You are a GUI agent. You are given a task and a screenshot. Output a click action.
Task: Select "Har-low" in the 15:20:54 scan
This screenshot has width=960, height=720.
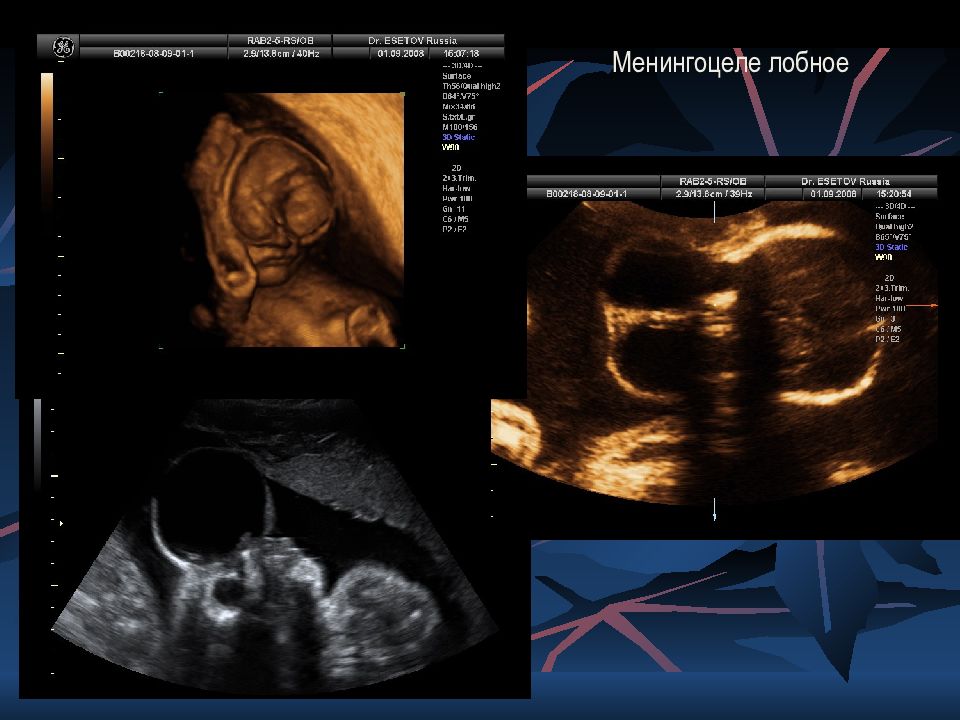click(x=889, y=298)
